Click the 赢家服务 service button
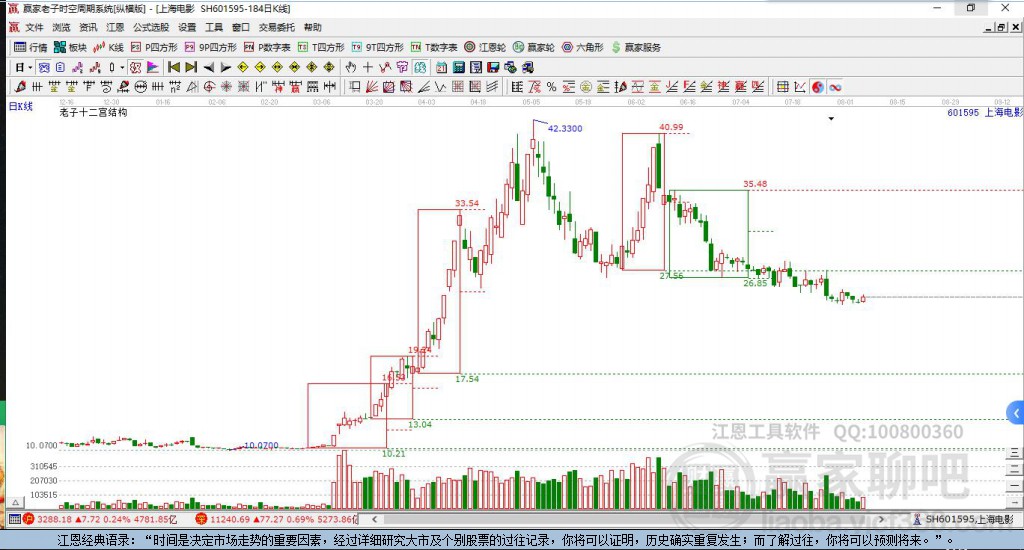The height and width of the screenshot is (550, 1024). click(636, 47)
